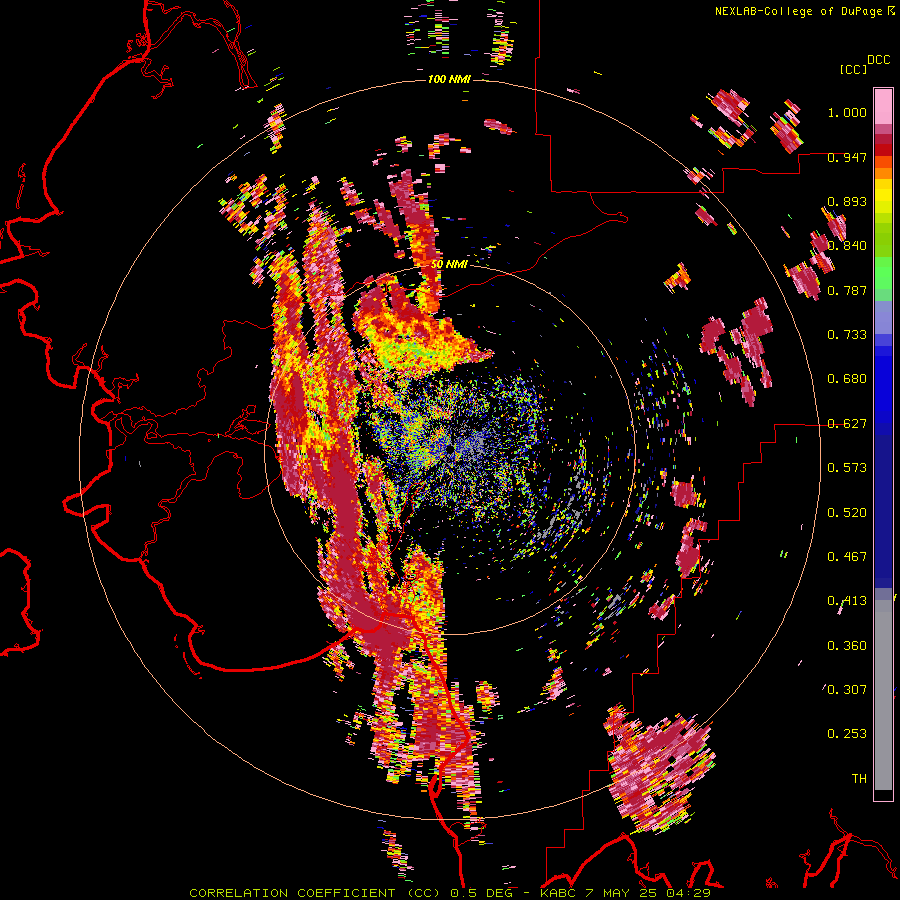Click the "7 MAY 25" date text

[622, 893]
